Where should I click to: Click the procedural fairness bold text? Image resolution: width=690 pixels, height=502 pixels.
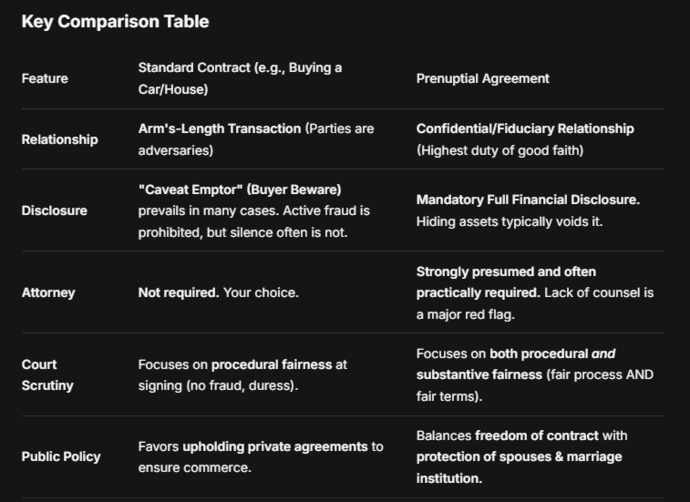[x=272, y=365]
